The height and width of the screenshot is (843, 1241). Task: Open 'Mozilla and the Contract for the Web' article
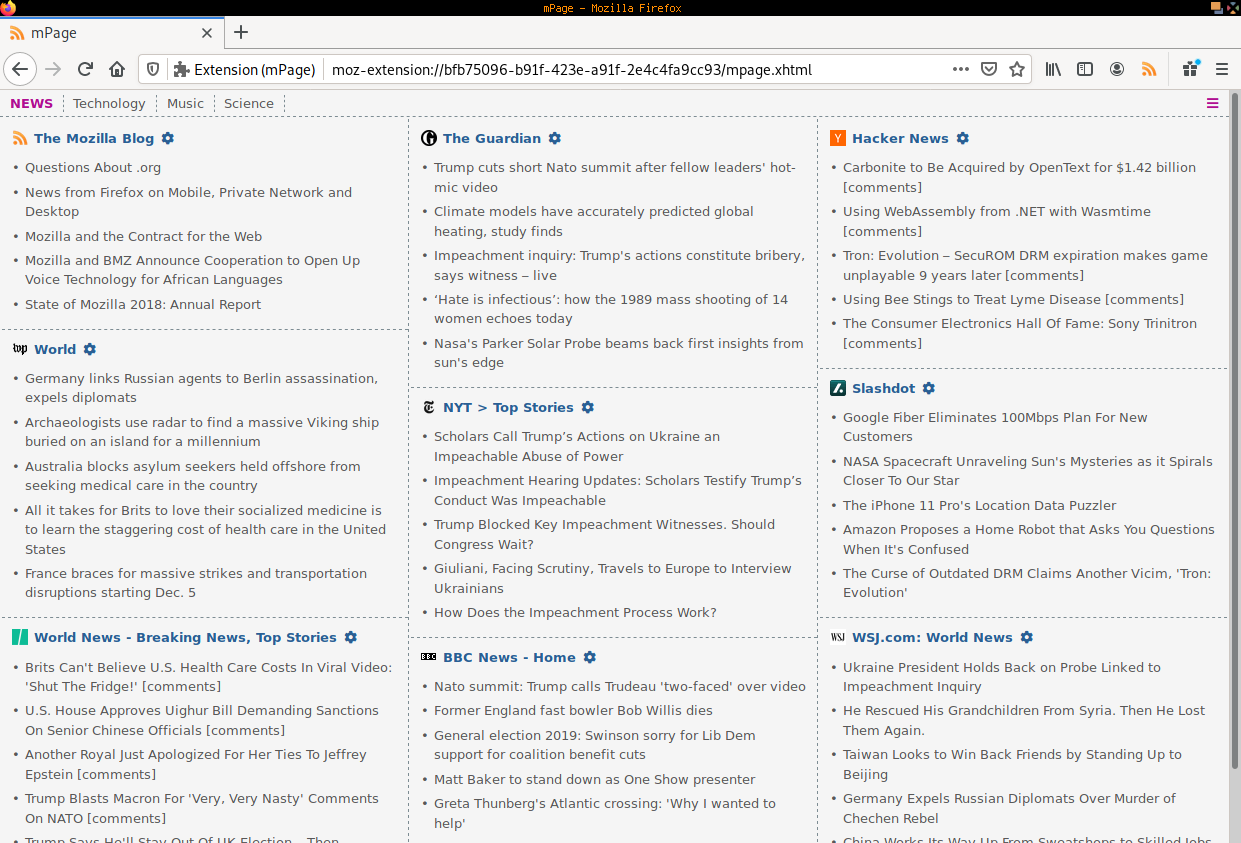pyautogui.click(x=143, y=236)
